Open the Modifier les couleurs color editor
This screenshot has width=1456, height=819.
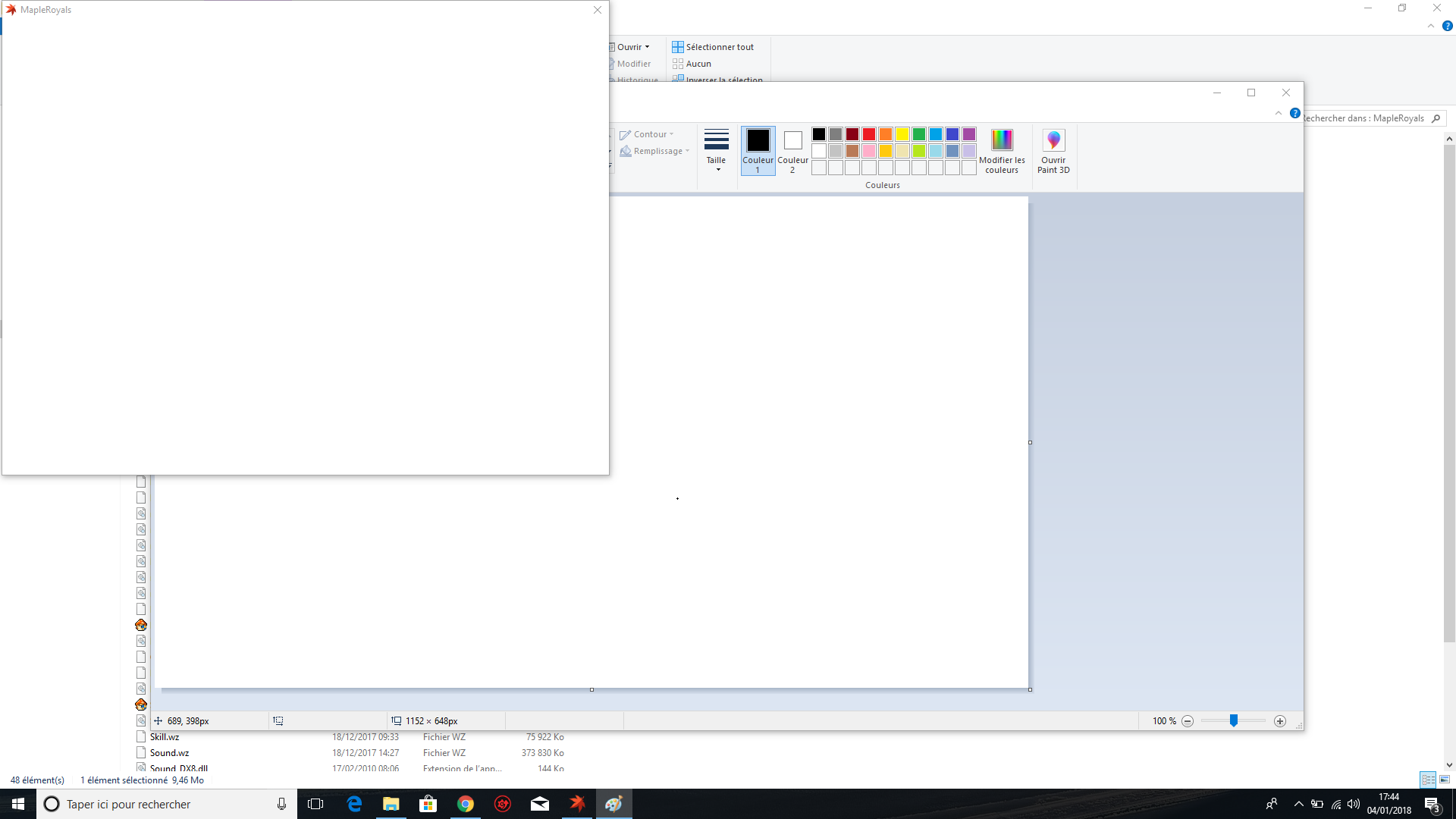pyautogui.click(x=1002, y=152)
